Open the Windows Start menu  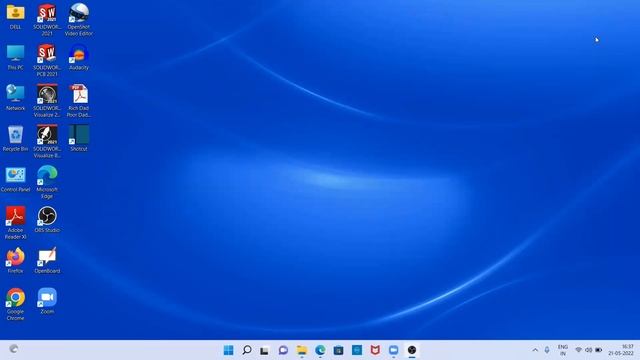[229, 350]
